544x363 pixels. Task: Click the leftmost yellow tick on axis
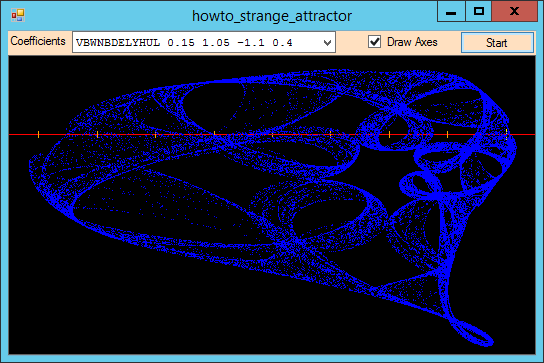[x=39, y=134]
